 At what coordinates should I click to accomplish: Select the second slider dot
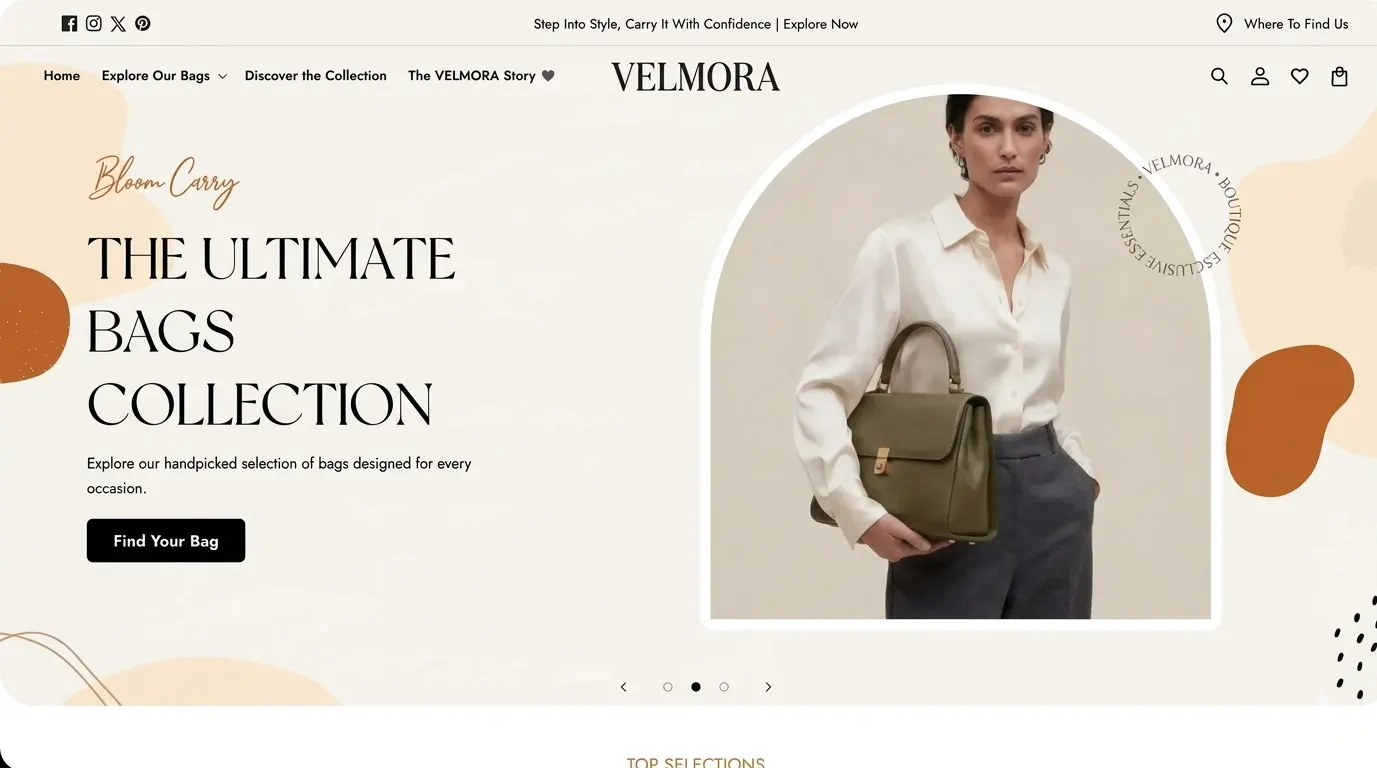696,687
